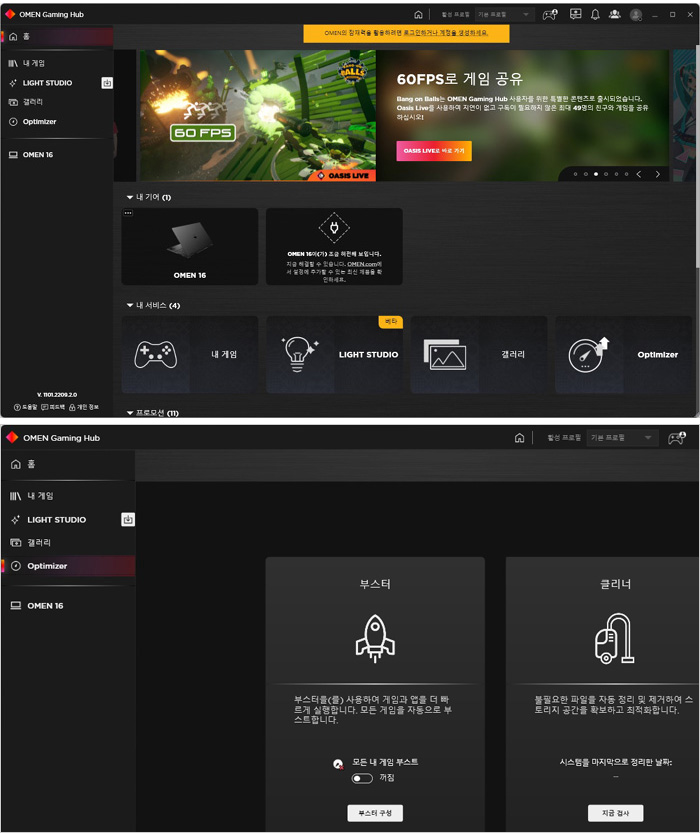Viewport: 700px width, 836px height.
Task: Select the last carousel page dot
Action: [x=626, y=174]
